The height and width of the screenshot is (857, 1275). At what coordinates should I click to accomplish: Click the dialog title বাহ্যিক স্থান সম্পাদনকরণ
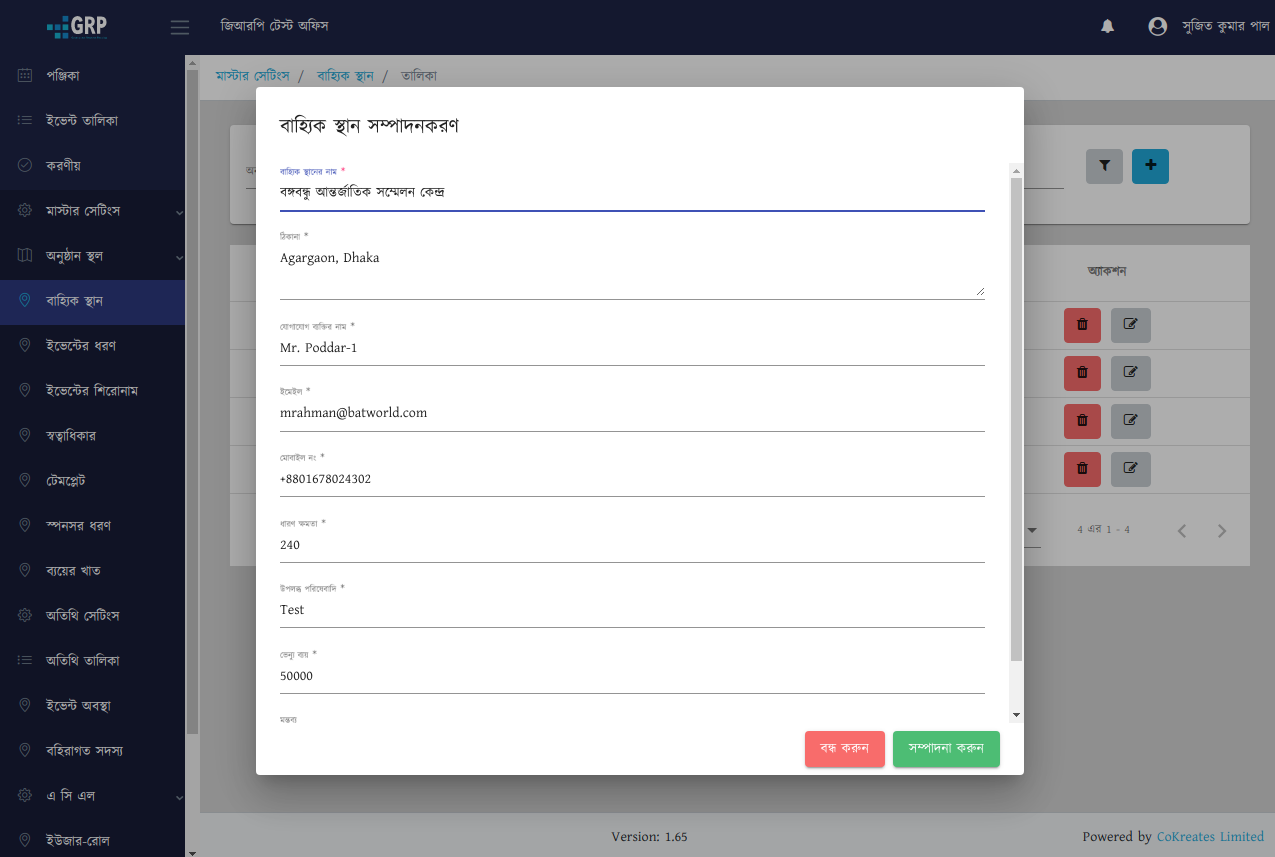point(369,126)
